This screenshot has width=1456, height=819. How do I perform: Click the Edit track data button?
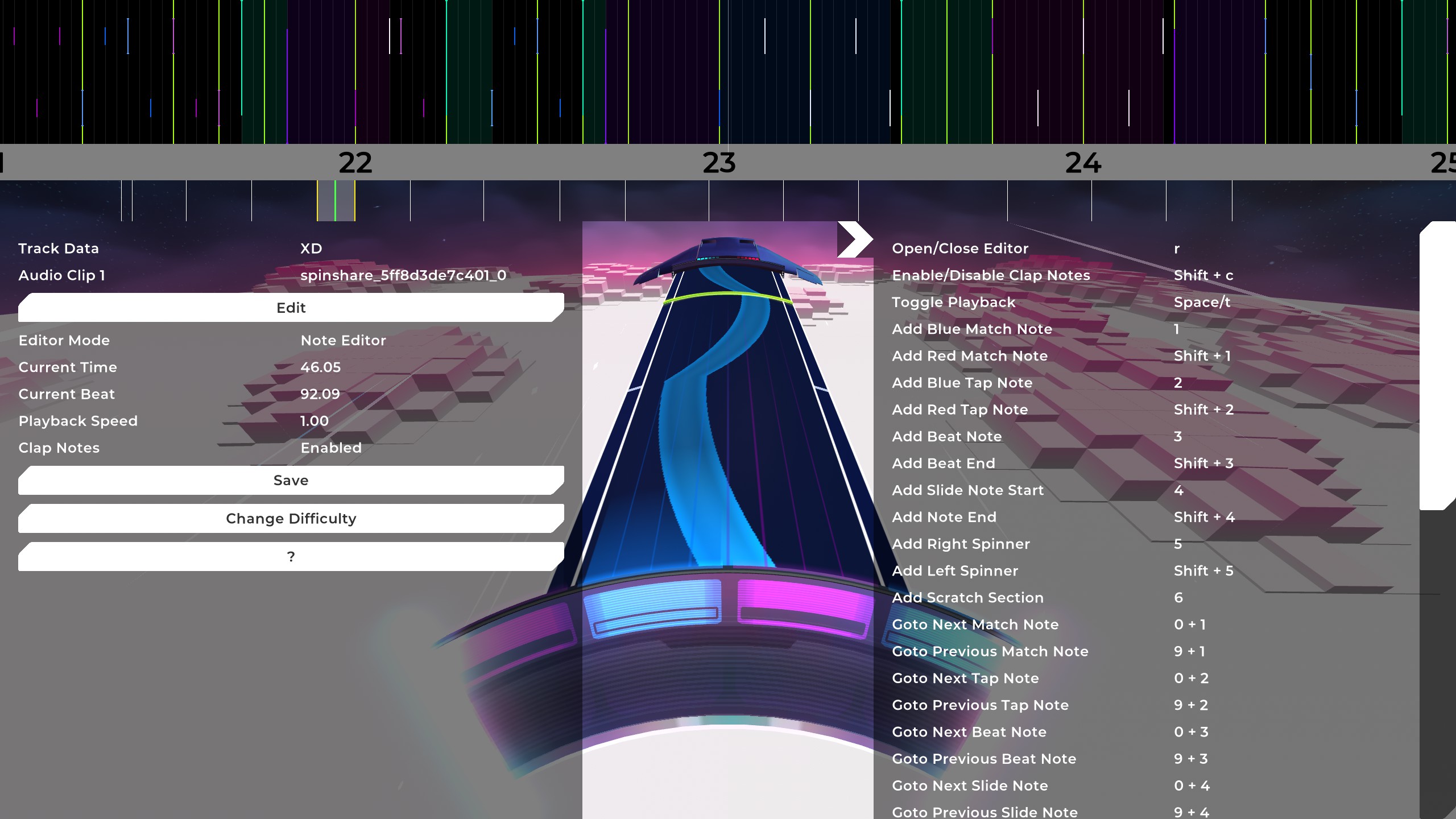[291, 308]
